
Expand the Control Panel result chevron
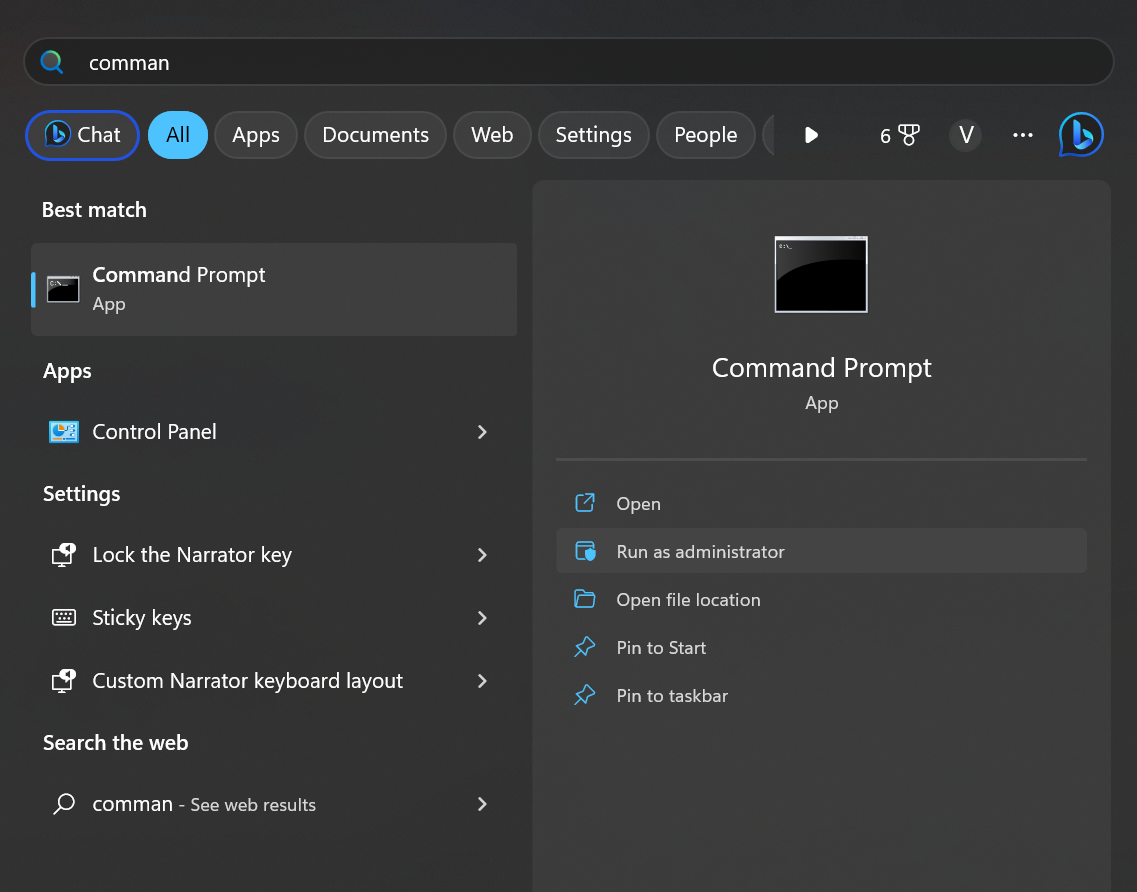click(482, 432)
